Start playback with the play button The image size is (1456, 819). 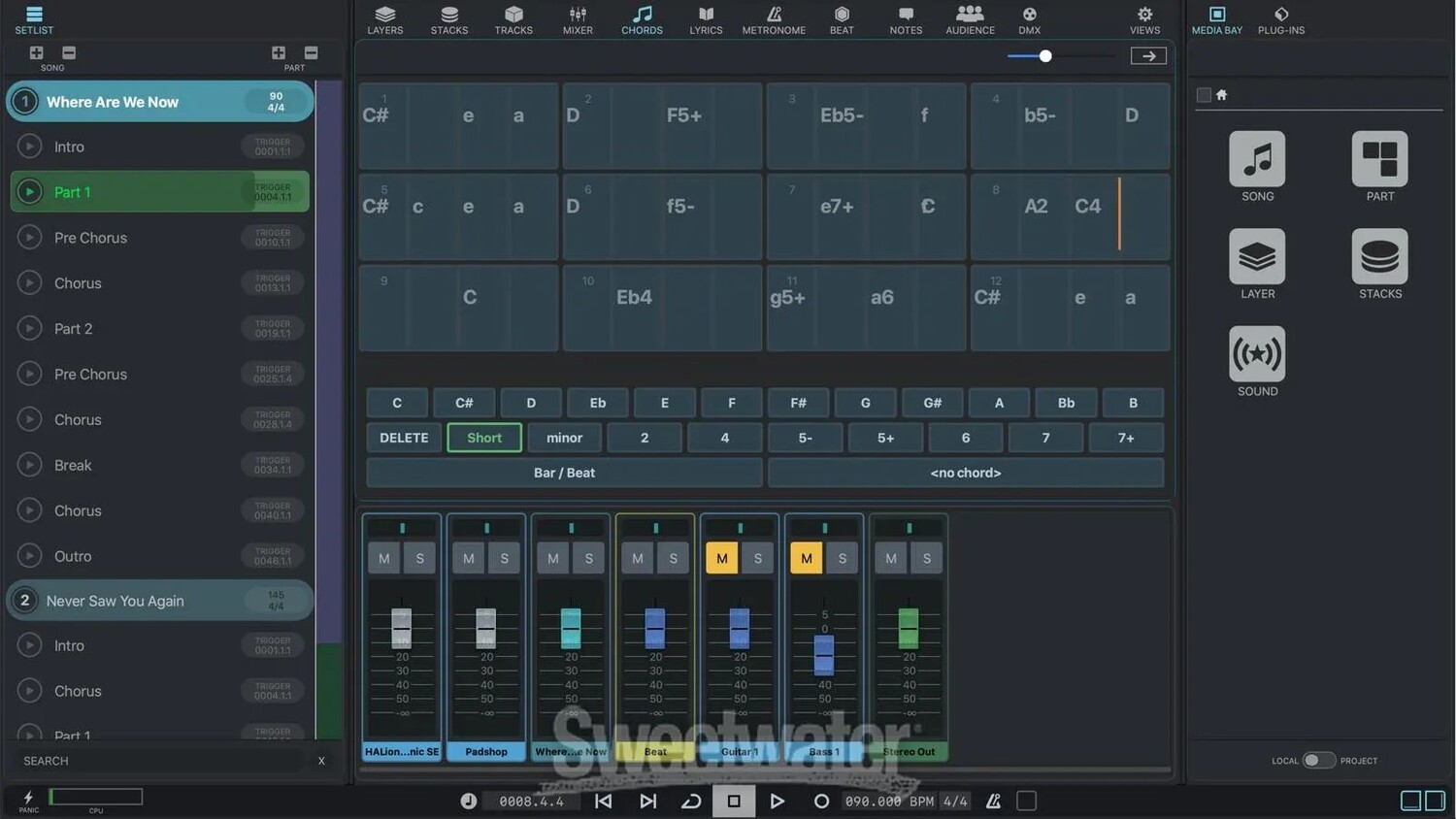pyautogui.click(x=777, y=801)
